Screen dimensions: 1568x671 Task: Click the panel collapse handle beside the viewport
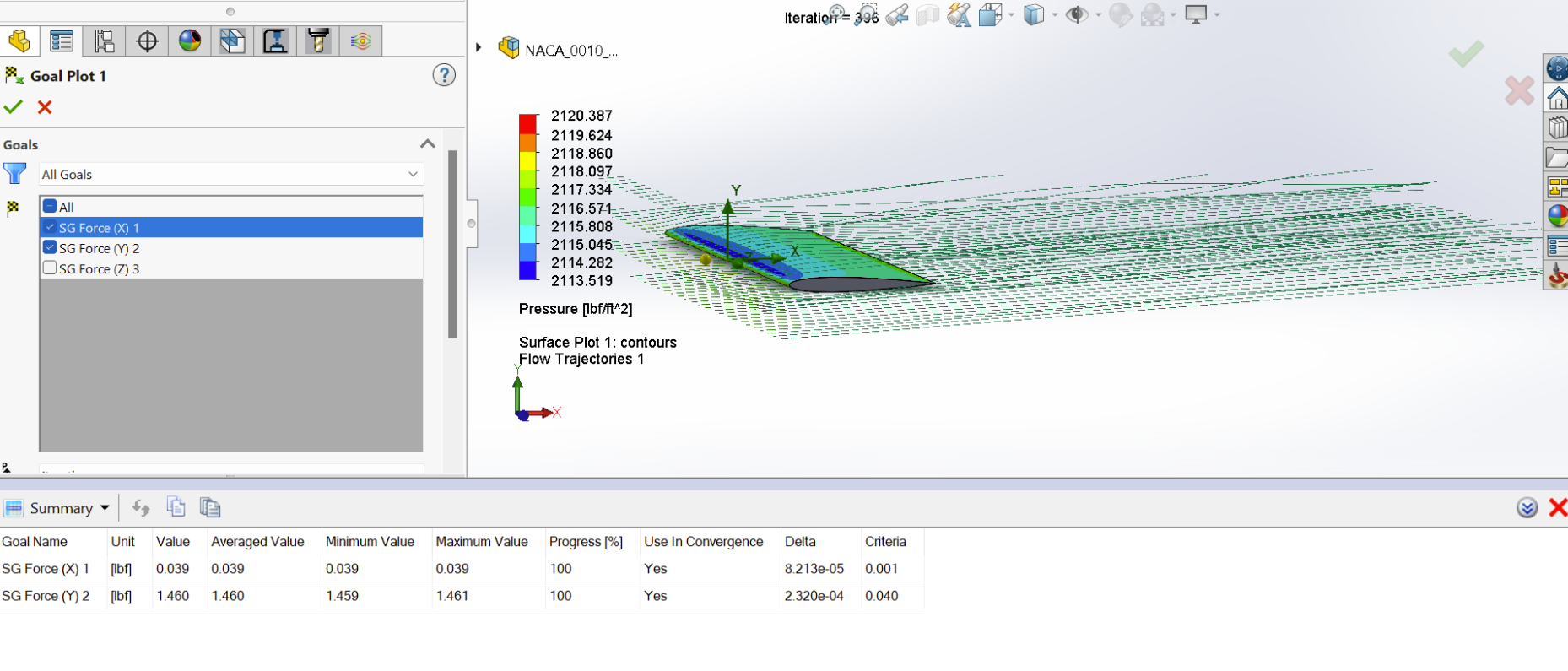click(x=472, y=224)
